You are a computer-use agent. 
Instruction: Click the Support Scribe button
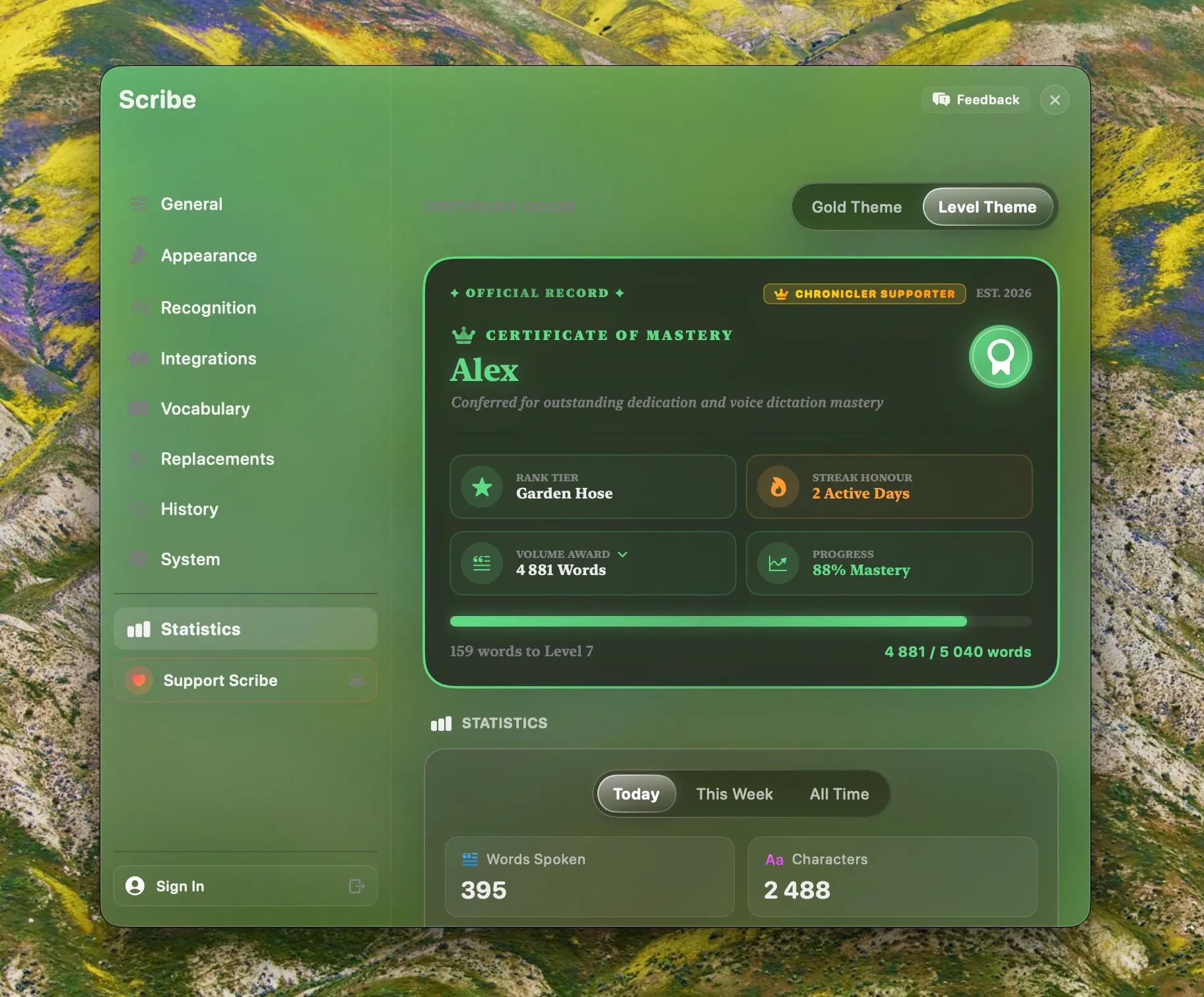coord(245,680)
